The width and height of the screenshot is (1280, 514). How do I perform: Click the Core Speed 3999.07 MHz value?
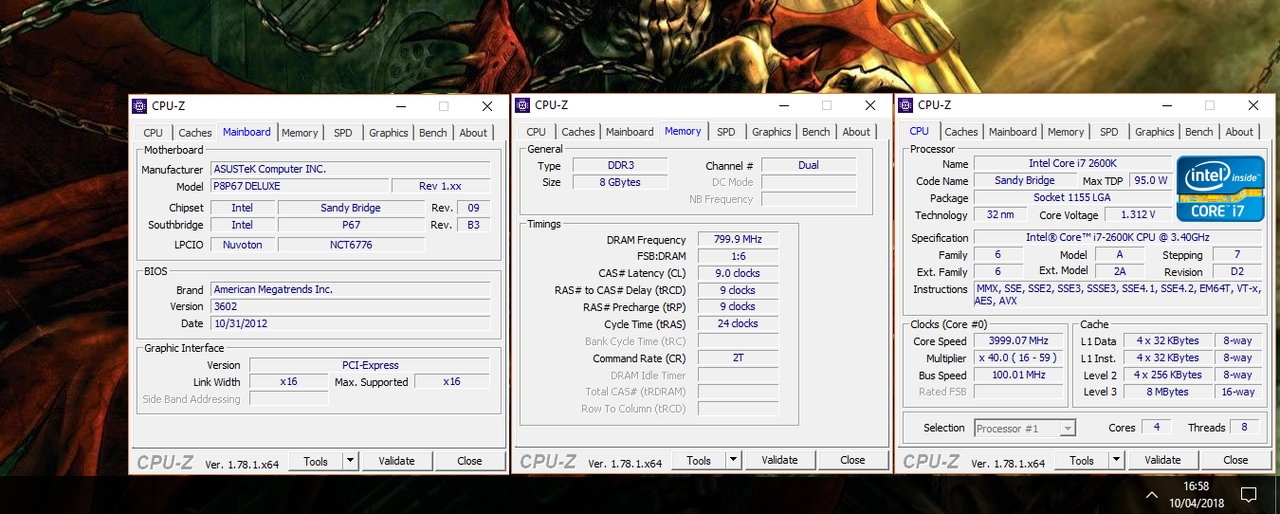(x=1018, y=341)
